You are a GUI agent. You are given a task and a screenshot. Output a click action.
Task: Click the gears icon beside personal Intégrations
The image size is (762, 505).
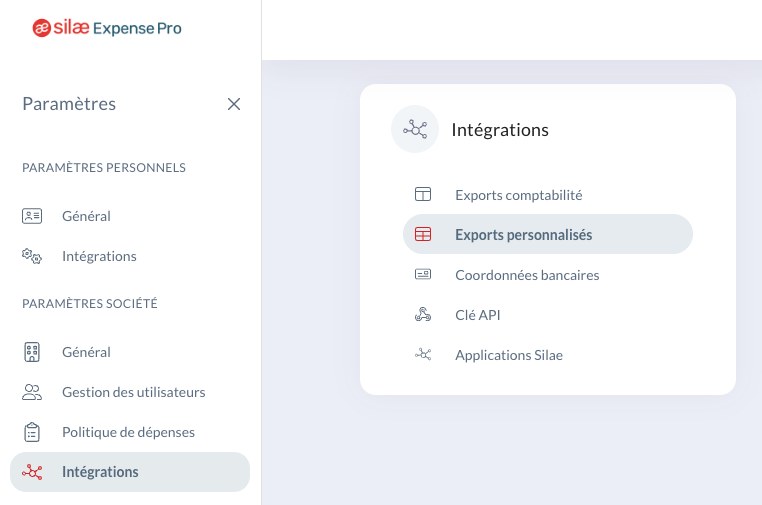click(32, 256)
